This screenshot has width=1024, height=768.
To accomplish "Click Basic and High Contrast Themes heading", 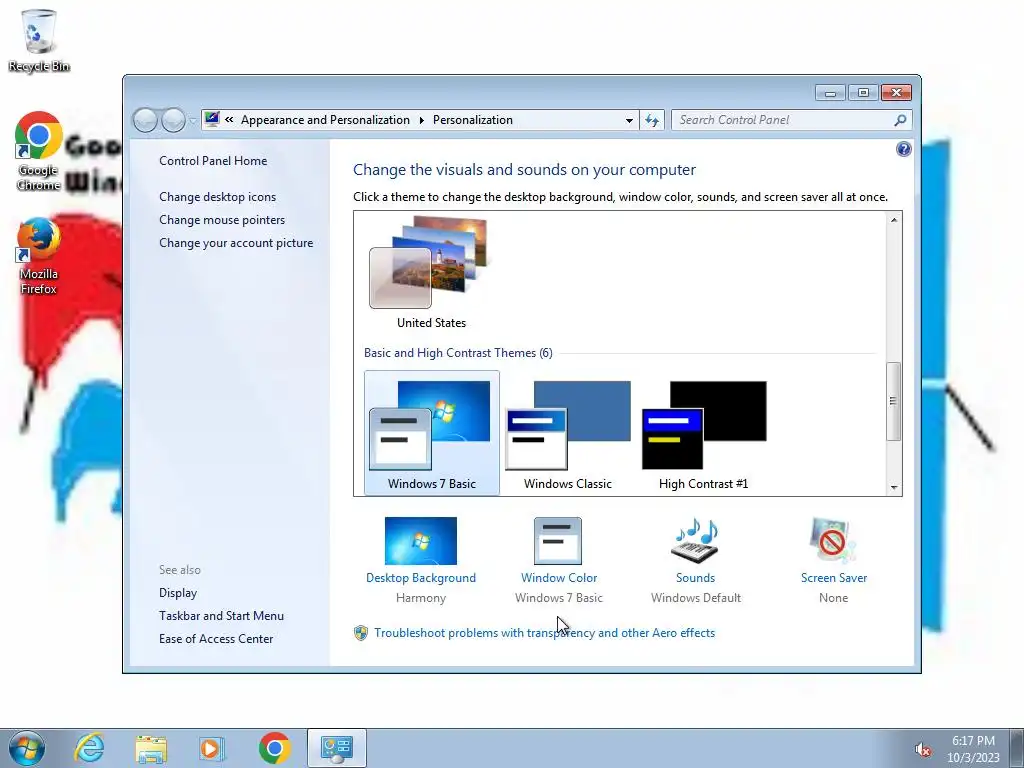I will click(458, 353).
